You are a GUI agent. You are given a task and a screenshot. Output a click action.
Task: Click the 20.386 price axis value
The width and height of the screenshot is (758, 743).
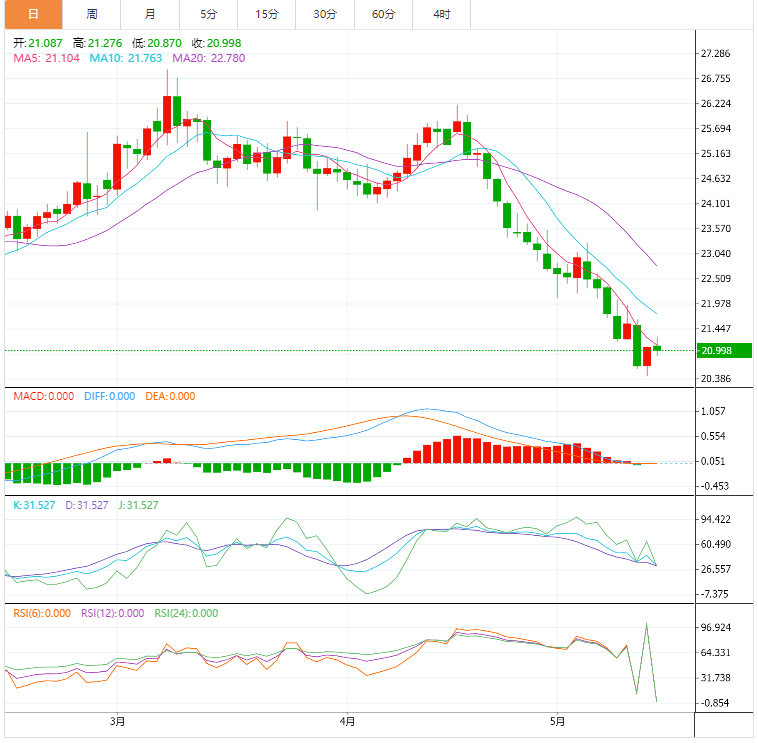(715, 379)
